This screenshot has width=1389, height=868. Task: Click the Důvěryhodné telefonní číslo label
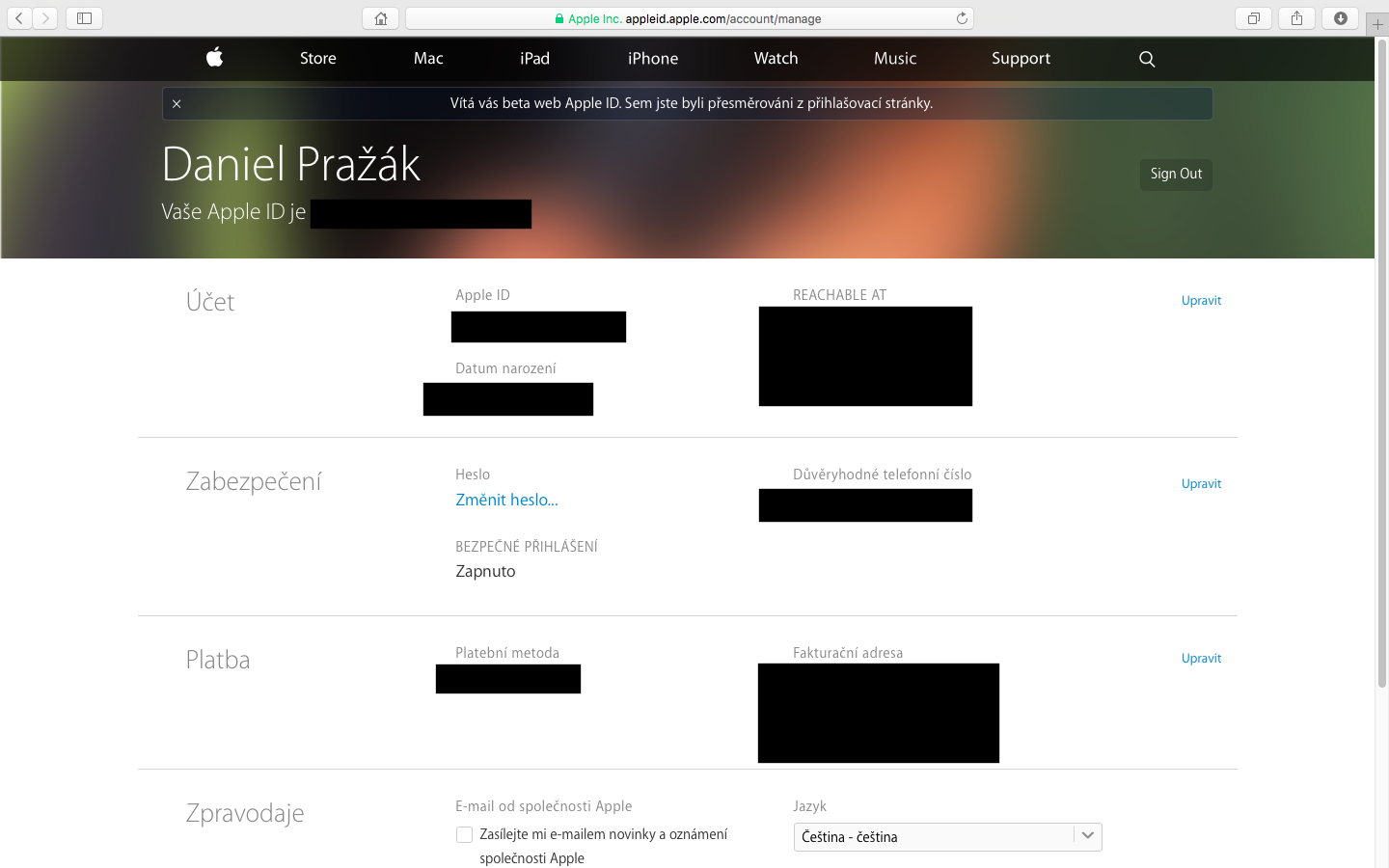pyautogui.click(x=882, y=475)
